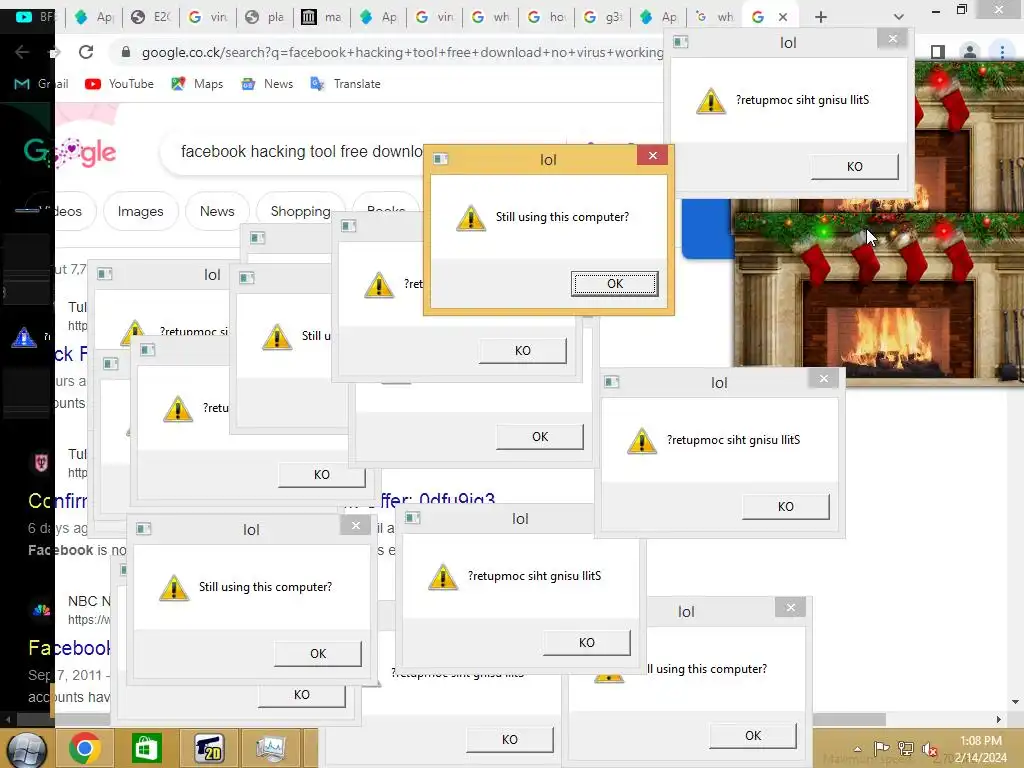Open the Gmail bookmark
This screenshot has width=1024, height=768.
click(41, 84)
